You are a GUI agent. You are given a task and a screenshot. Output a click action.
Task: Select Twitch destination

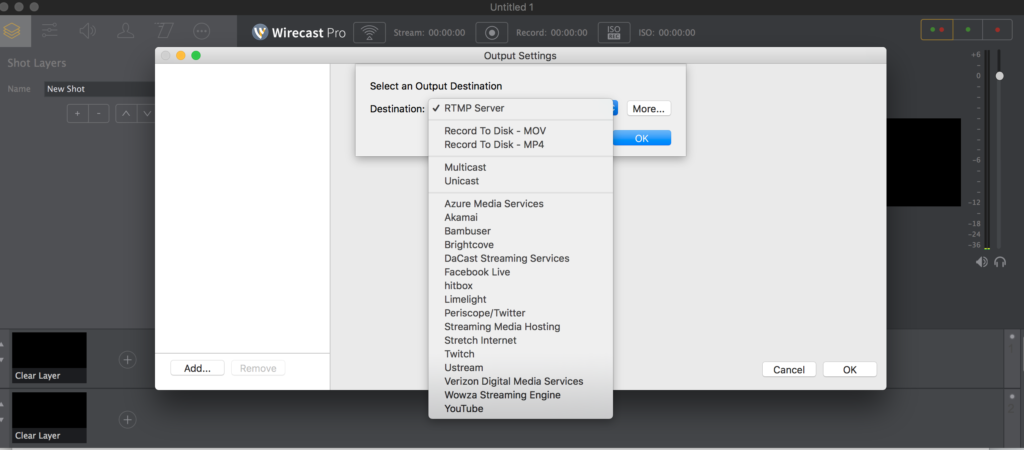tap(520, 354)
